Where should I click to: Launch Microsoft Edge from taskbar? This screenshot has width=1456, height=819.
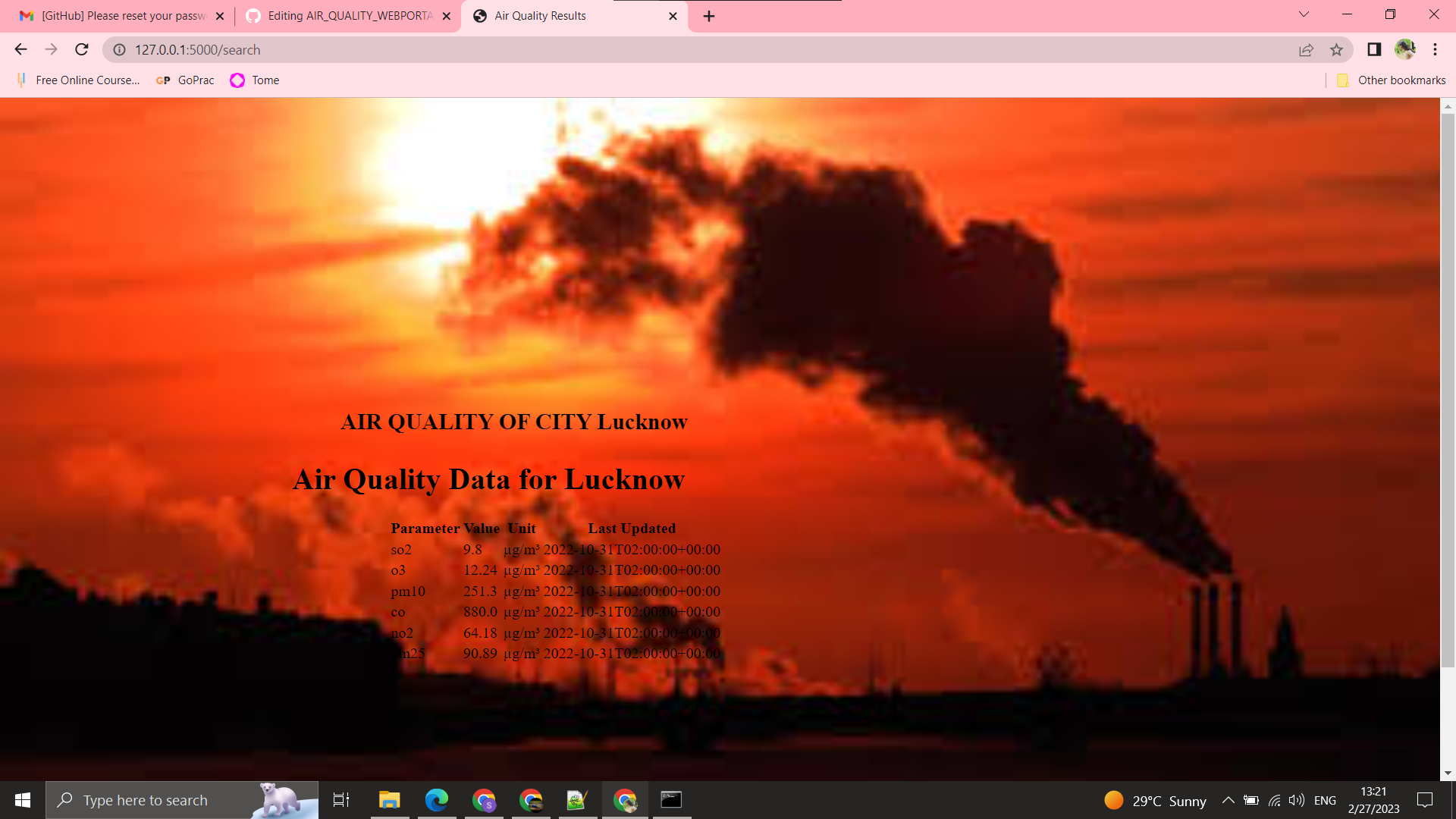pyautogui.click(x=436, y=800)
